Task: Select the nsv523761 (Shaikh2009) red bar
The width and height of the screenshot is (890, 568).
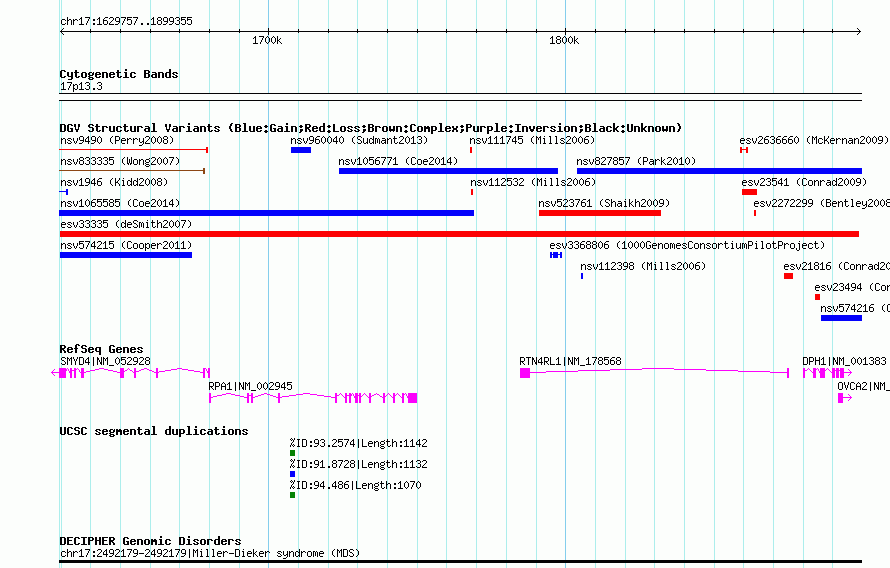Action: coord(600,213)
